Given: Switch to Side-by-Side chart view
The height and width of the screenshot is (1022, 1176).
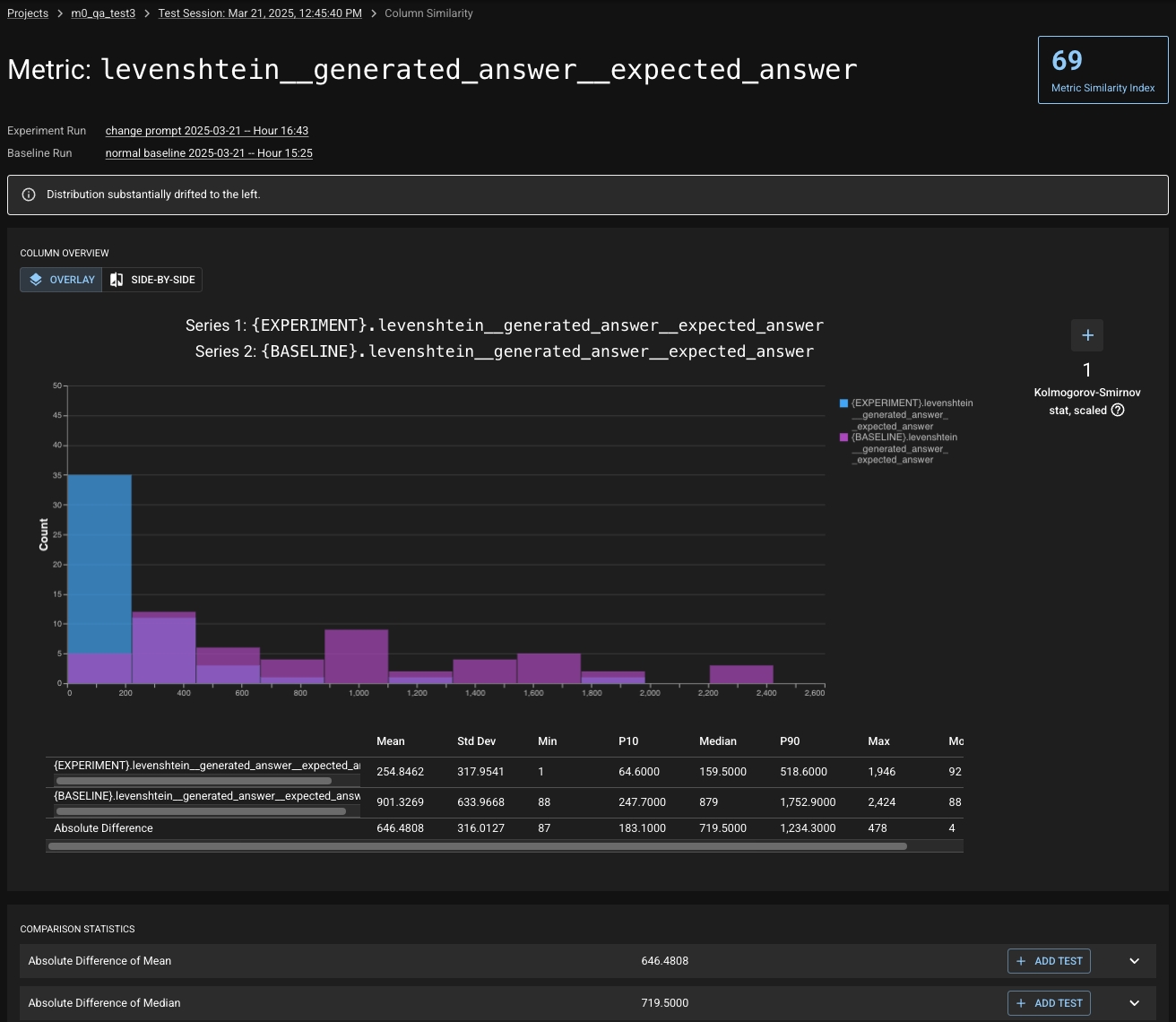Looking at the screenshot, I should click(x=152, y=280).
